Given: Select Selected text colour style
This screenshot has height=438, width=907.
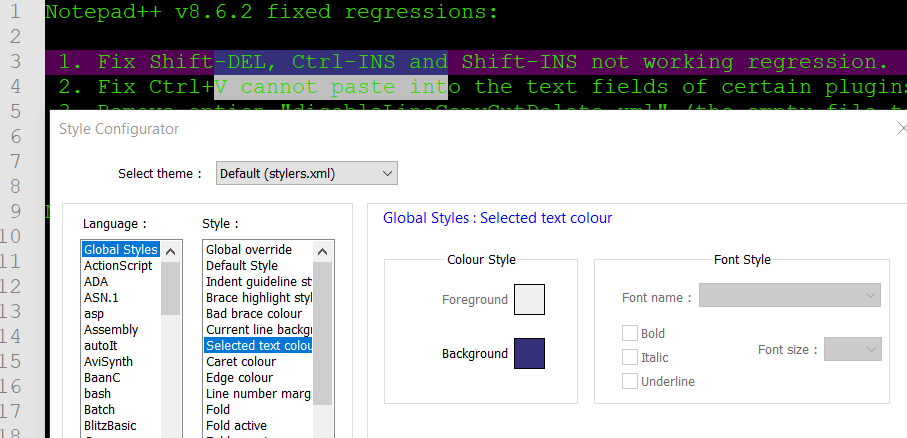Looking at the screenshot, I should (x=259, y=345).
